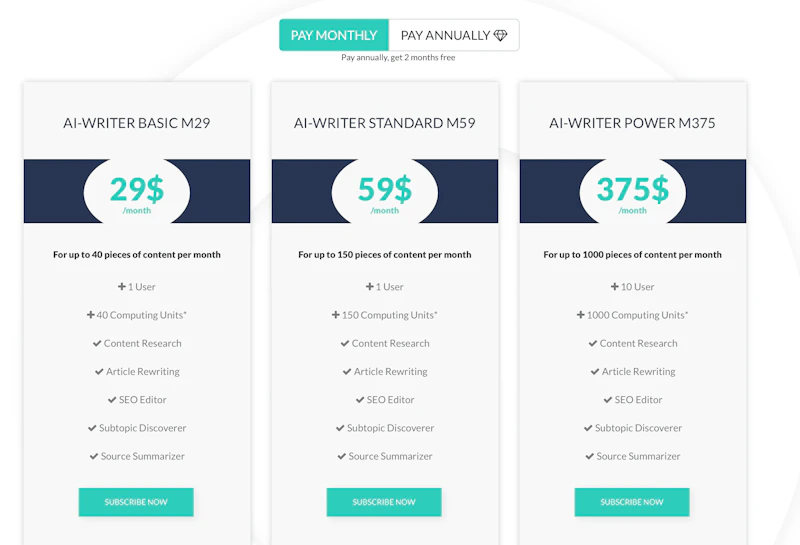Image resolution: width=800 pixels, height=545 pixels.
Task: Switch billing to Pay Monthly
Action: point(334,35)
